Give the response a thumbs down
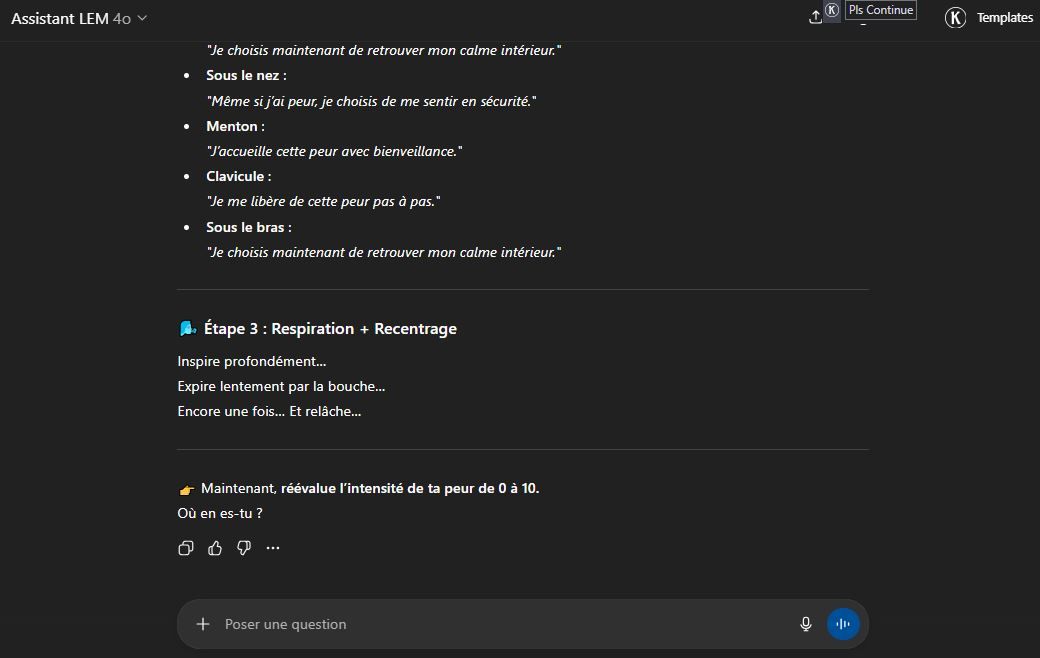The width and height of the screenshot is (1040, 658). pos(244,548)
